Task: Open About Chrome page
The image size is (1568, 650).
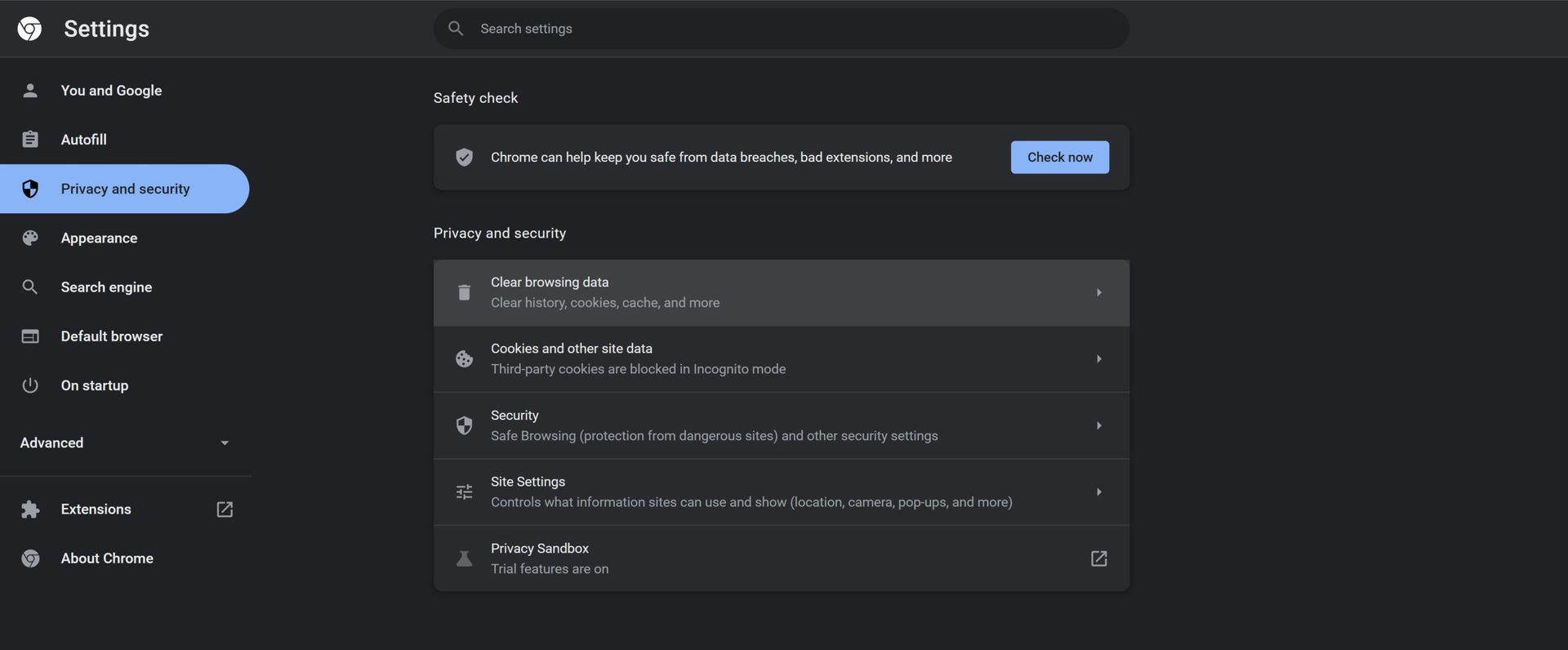Action: click(x=107, y=559)
